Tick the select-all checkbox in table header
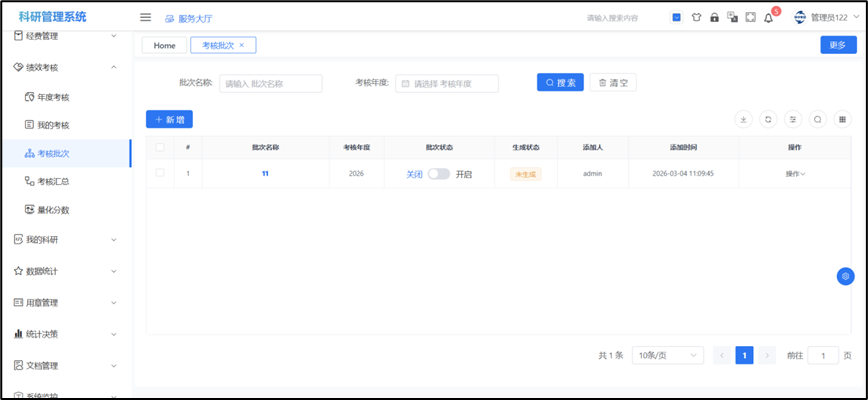This screenshot has height=400, width=868. pos(160,147)
